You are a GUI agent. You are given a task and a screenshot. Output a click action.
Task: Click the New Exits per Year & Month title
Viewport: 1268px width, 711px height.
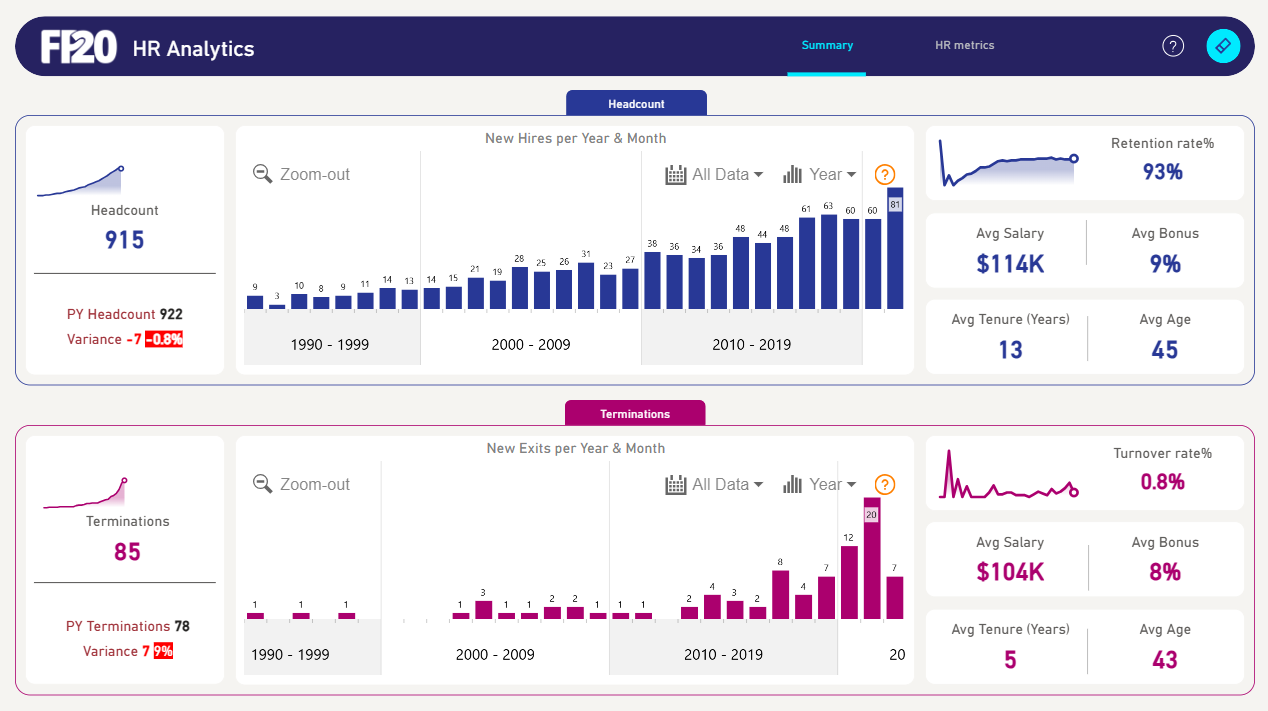click(x=576, y=448)
